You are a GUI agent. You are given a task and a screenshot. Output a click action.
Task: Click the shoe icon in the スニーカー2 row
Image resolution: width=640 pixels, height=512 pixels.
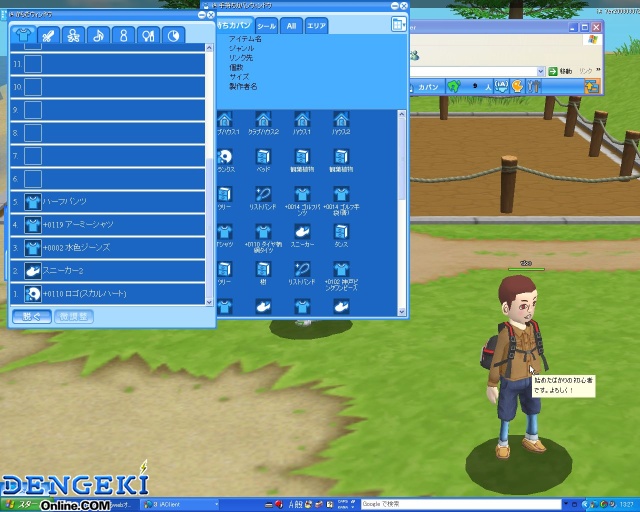(33, 271)
